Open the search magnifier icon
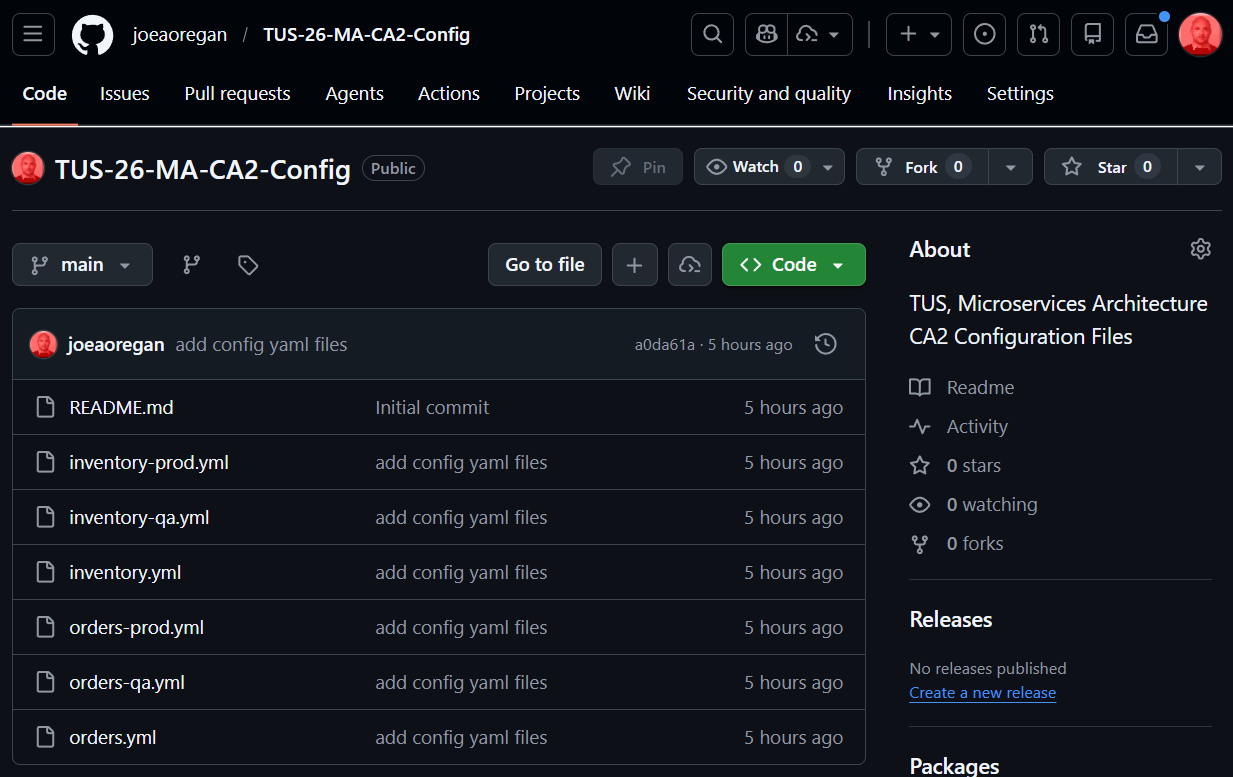 712,34
